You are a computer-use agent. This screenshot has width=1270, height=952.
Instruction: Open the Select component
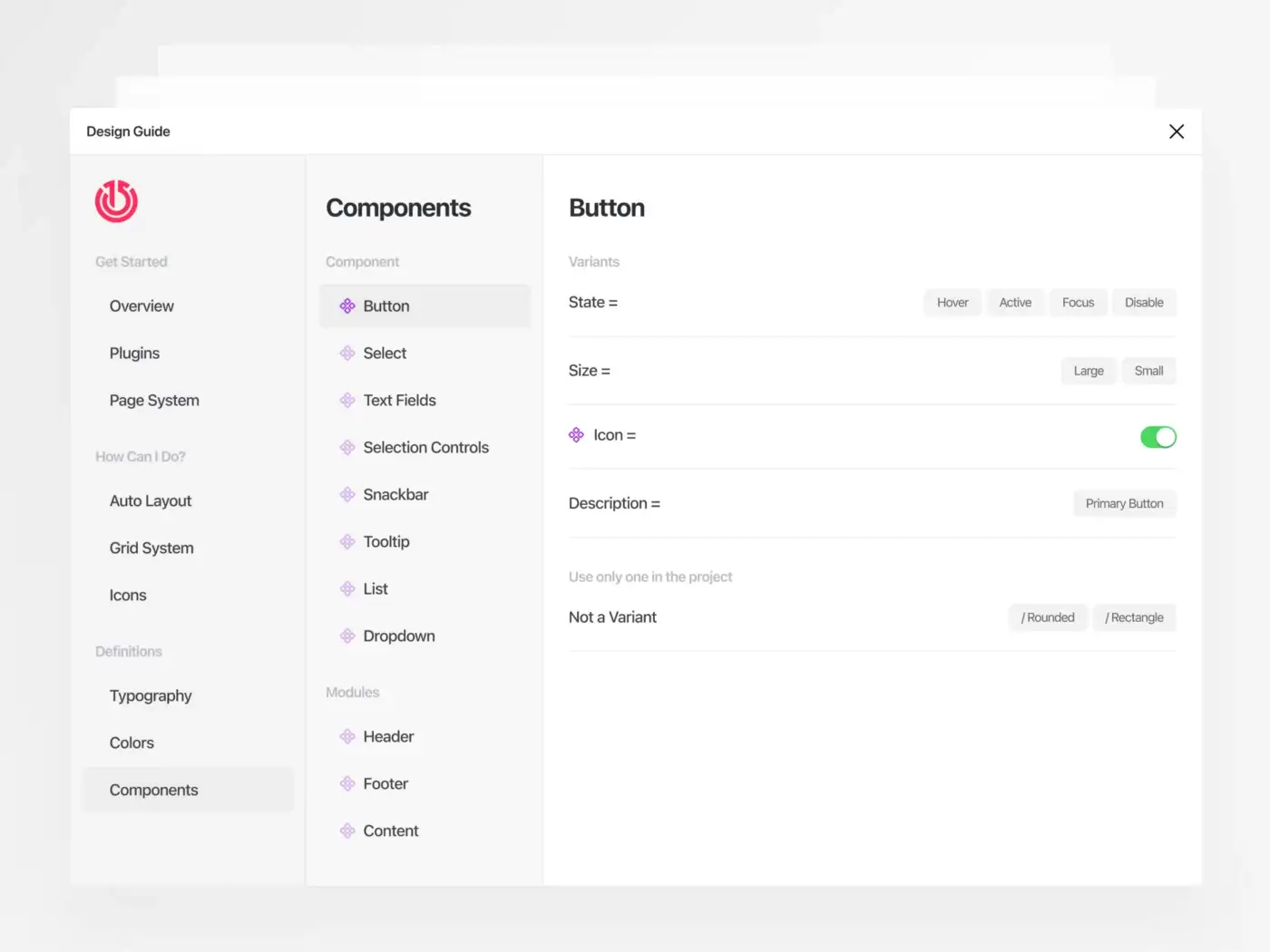point(385,354)
